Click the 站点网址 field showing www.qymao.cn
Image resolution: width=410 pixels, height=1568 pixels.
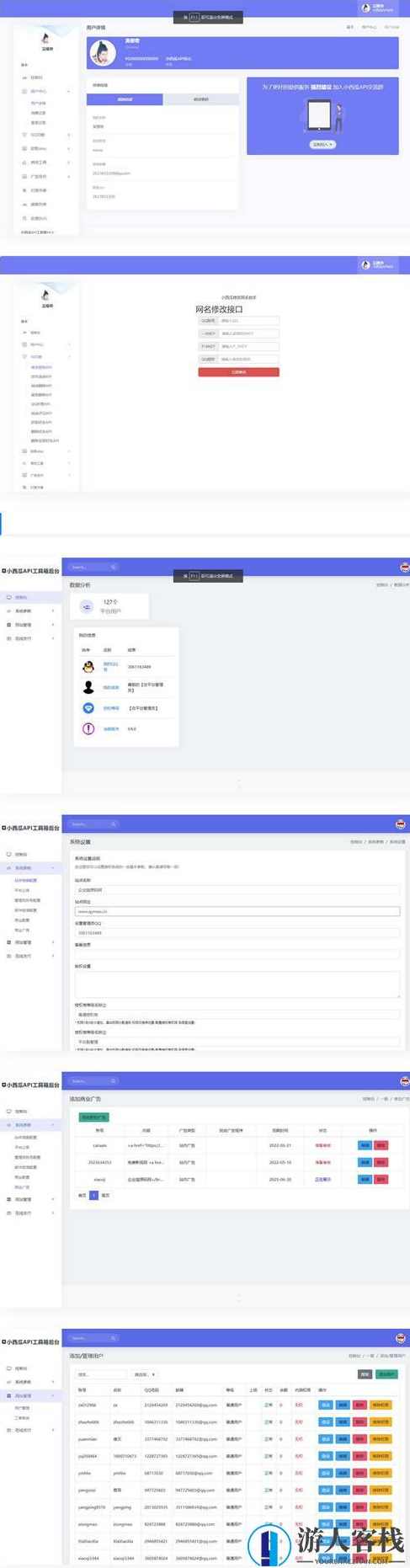tap(237, 911)
